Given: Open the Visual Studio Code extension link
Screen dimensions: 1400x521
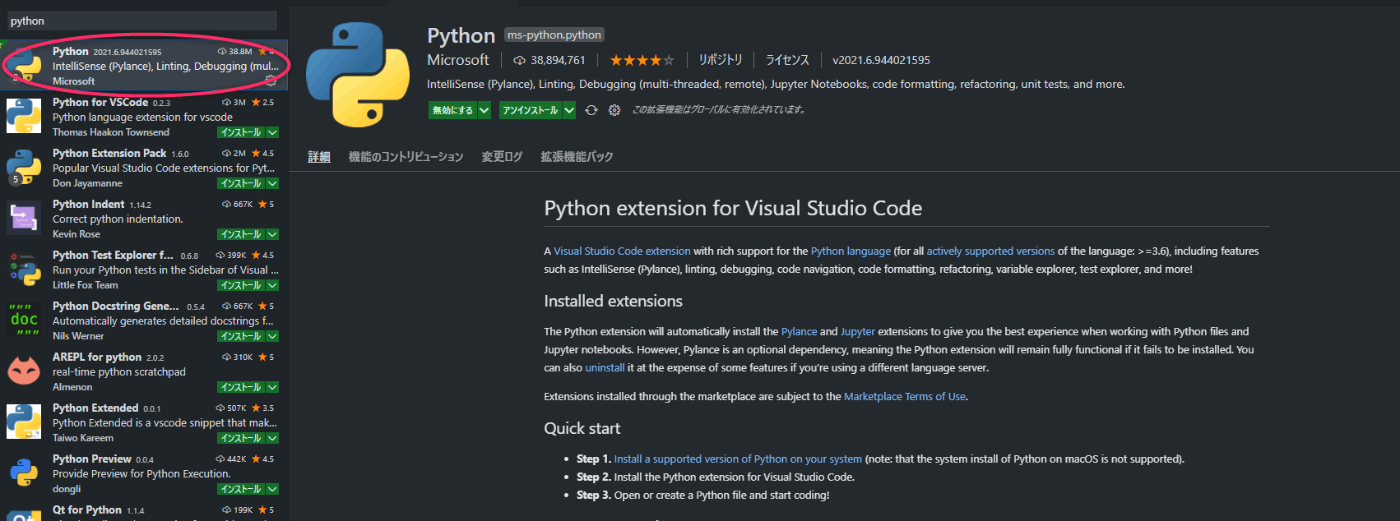Looking at the screenshot, I should pyautogui.click(x=622, y=251).
